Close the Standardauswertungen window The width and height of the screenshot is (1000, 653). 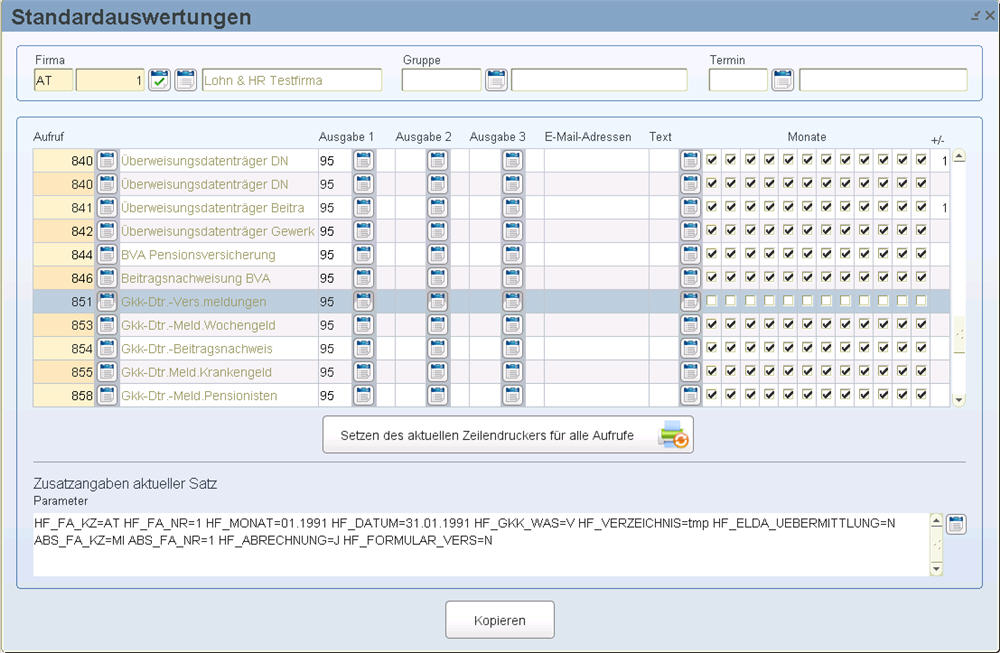(x=990, y=15)
